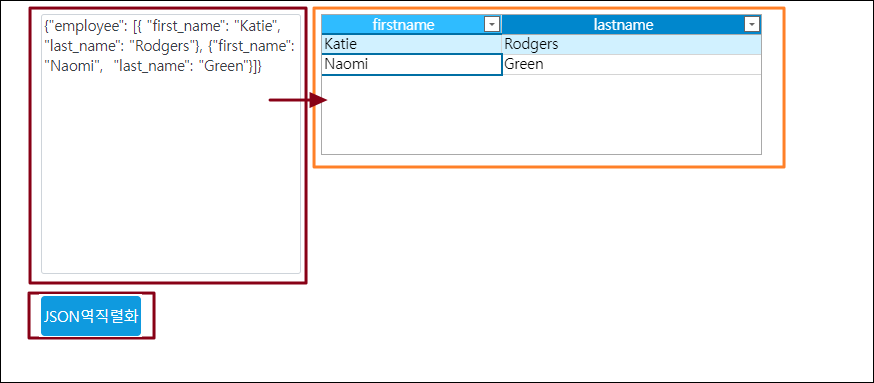This screenshot has width=874, height=383.
Task: Click the blank space inside JSON text area
Action: (171, 178)
